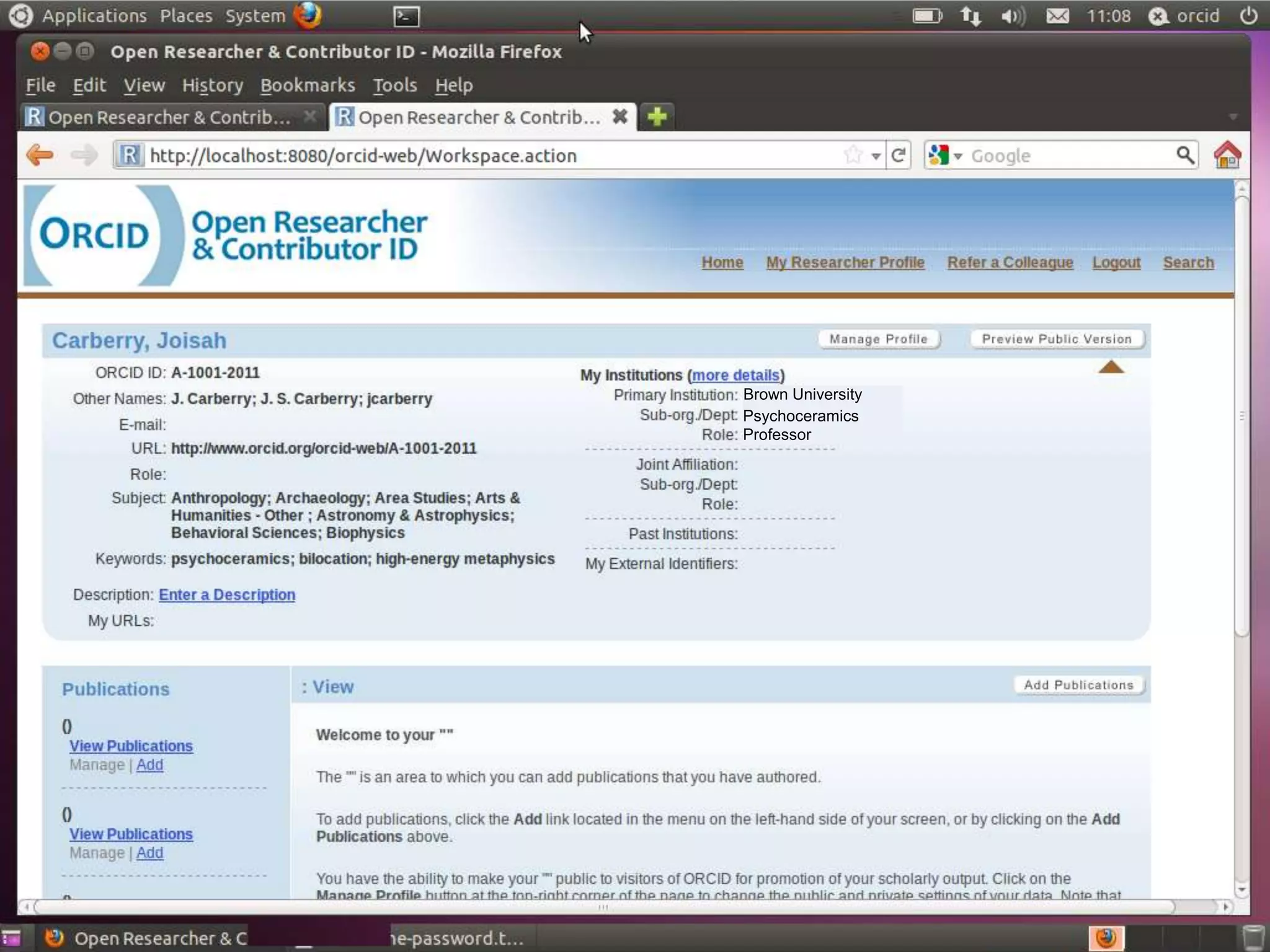Click the search magnifier icon
Screen dimensions: 1270x952
point(1184,155)
